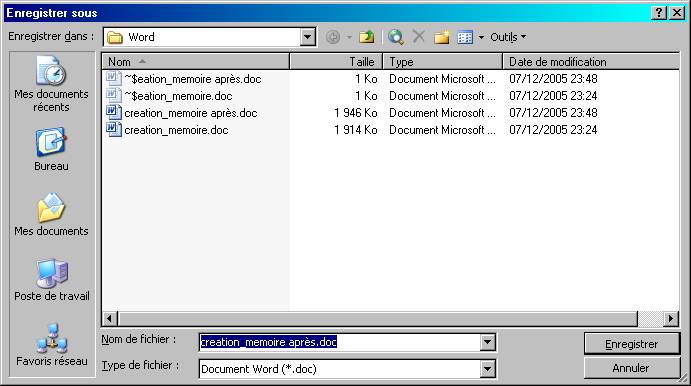Select file ~$eation_memoire après.doc
The width and height of the screenshot is (691, 386).
193,79
